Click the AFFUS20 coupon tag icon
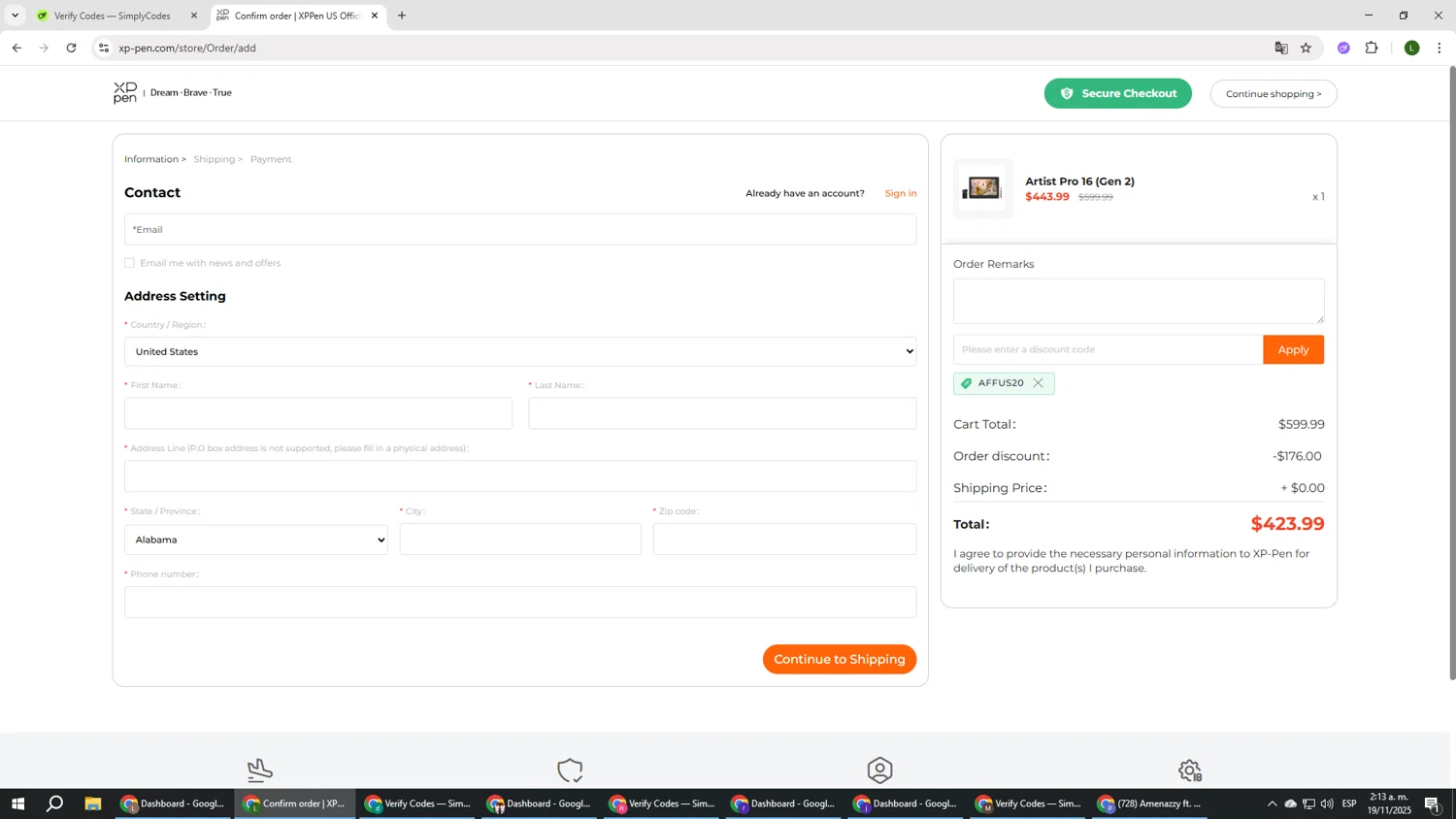The image size is (1456, 819). (x=966, y=383)
